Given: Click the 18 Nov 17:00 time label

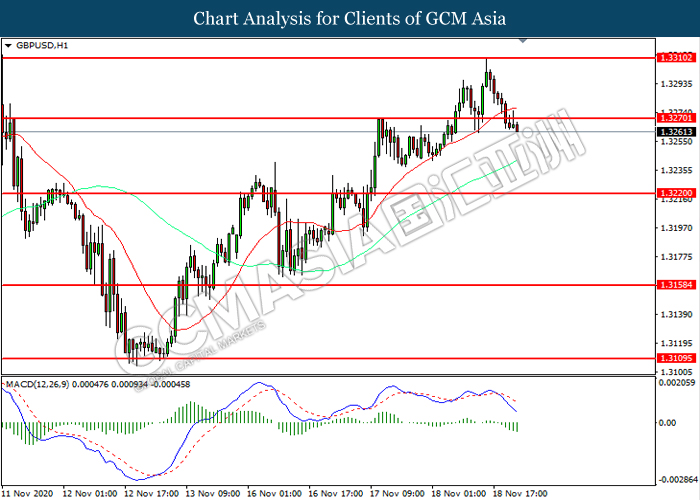Looking at the screenshot, I should (521, 493).
